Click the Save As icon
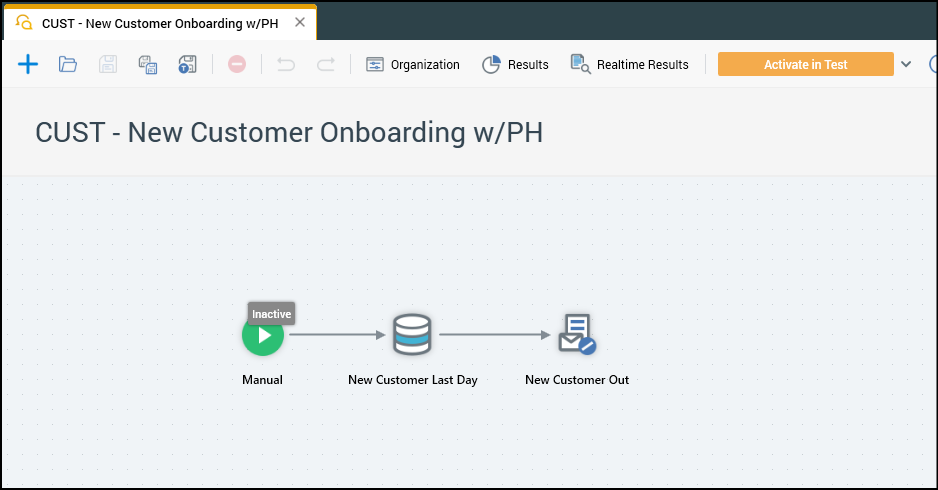The width and height of the screenshot is (938, 490). (148, 65)
